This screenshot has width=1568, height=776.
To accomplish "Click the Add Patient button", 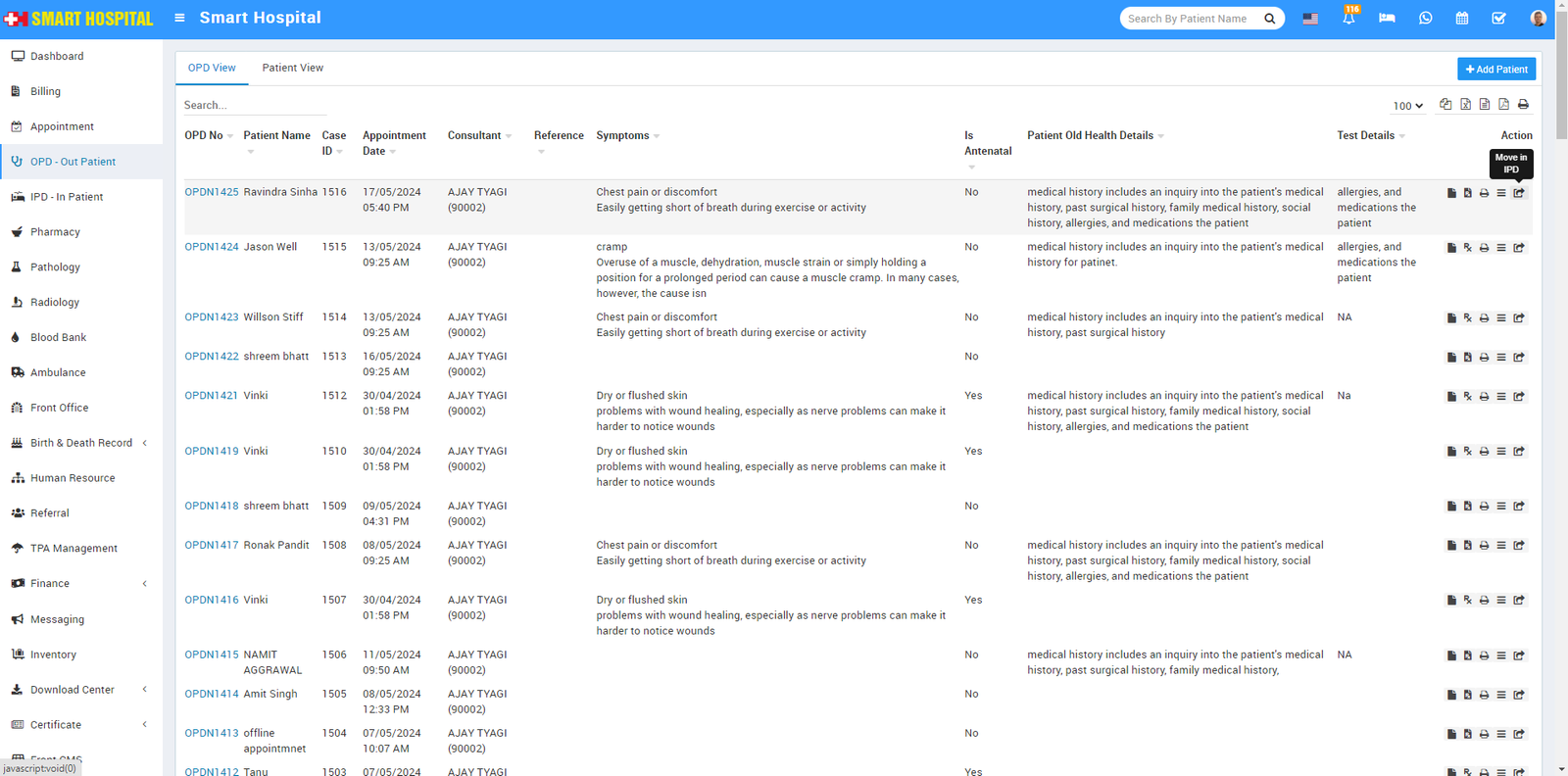I will pos(1495,70).
